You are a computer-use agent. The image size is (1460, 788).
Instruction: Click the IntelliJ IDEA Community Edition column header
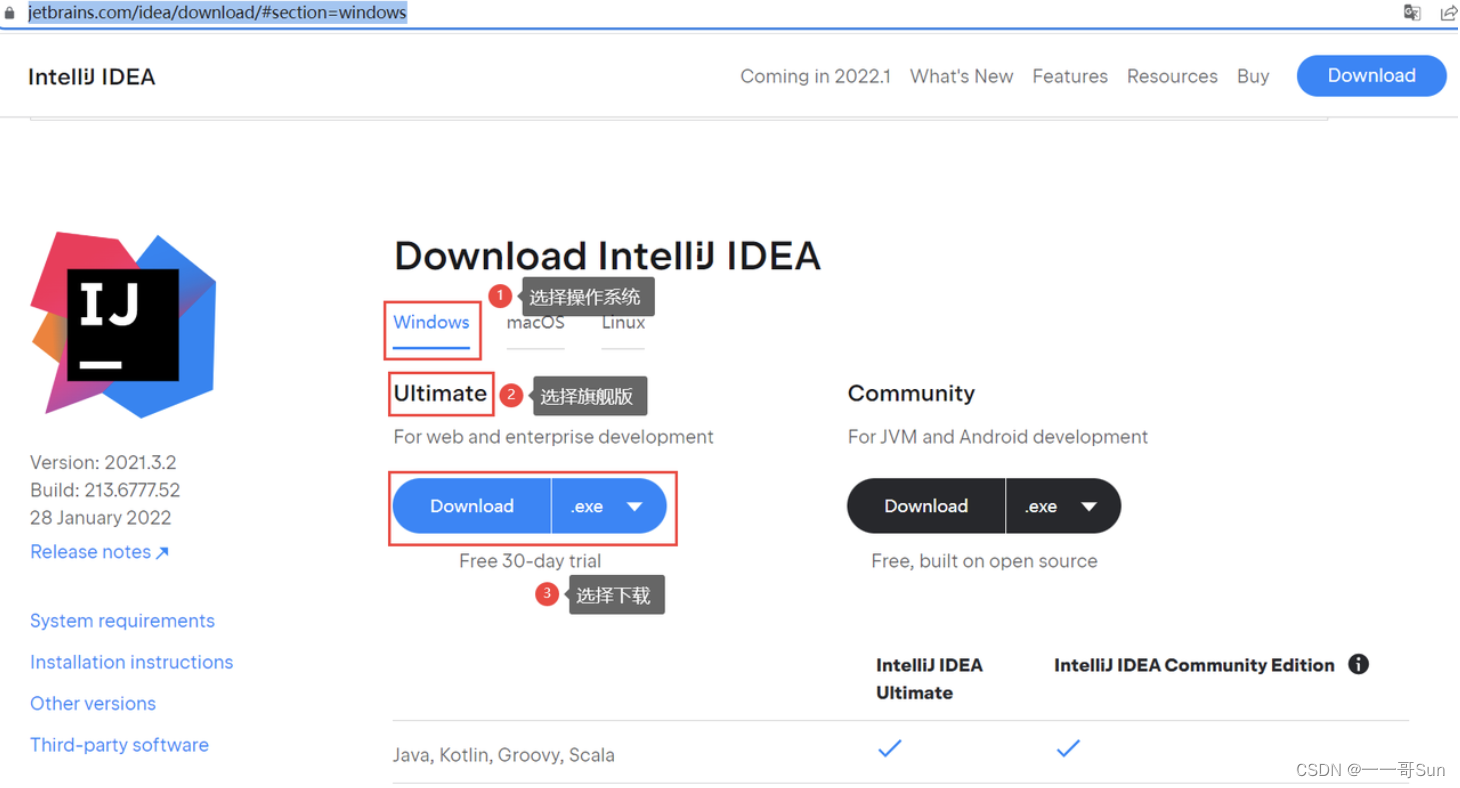(x=1194, y=665)
